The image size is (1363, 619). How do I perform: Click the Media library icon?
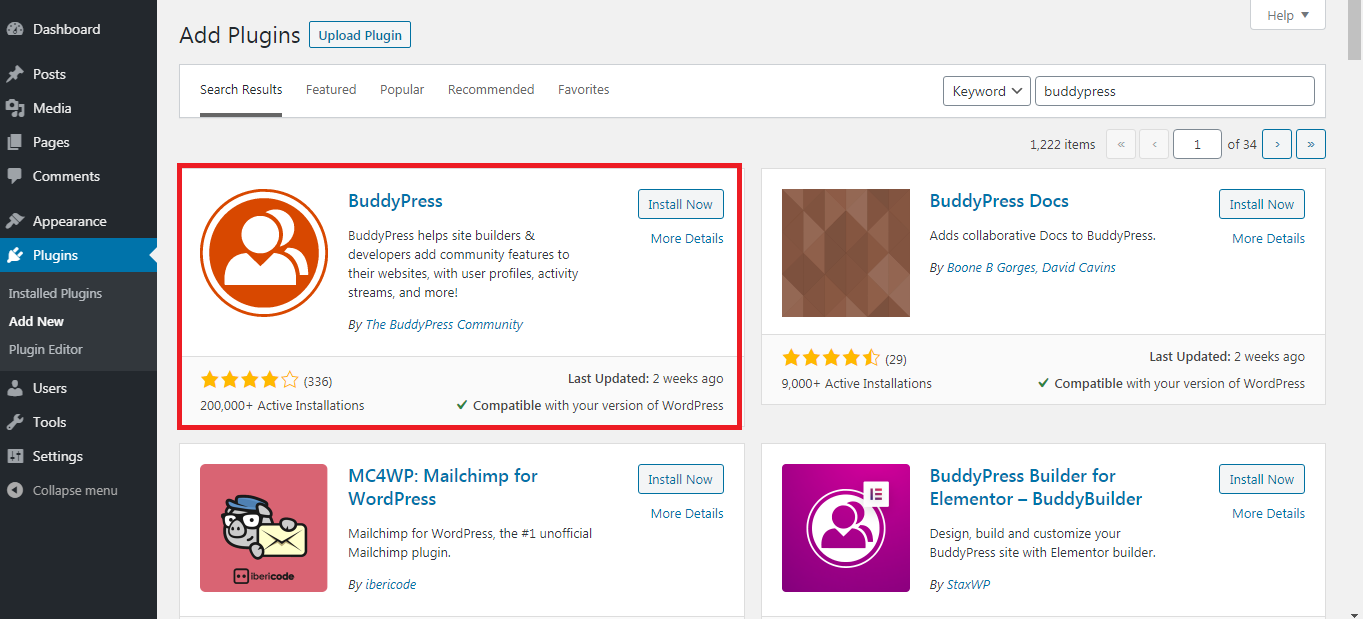click(15, 108)
